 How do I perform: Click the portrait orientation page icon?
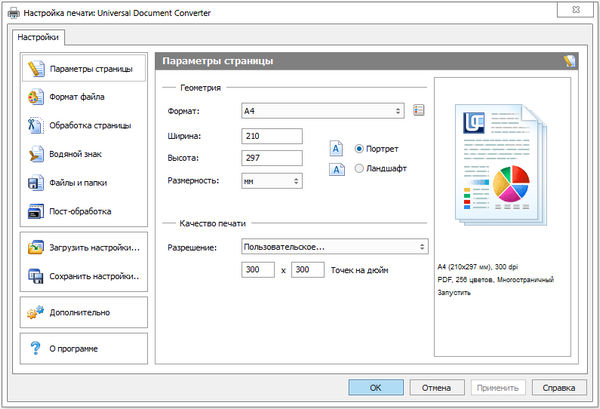[x=336, y=148]
